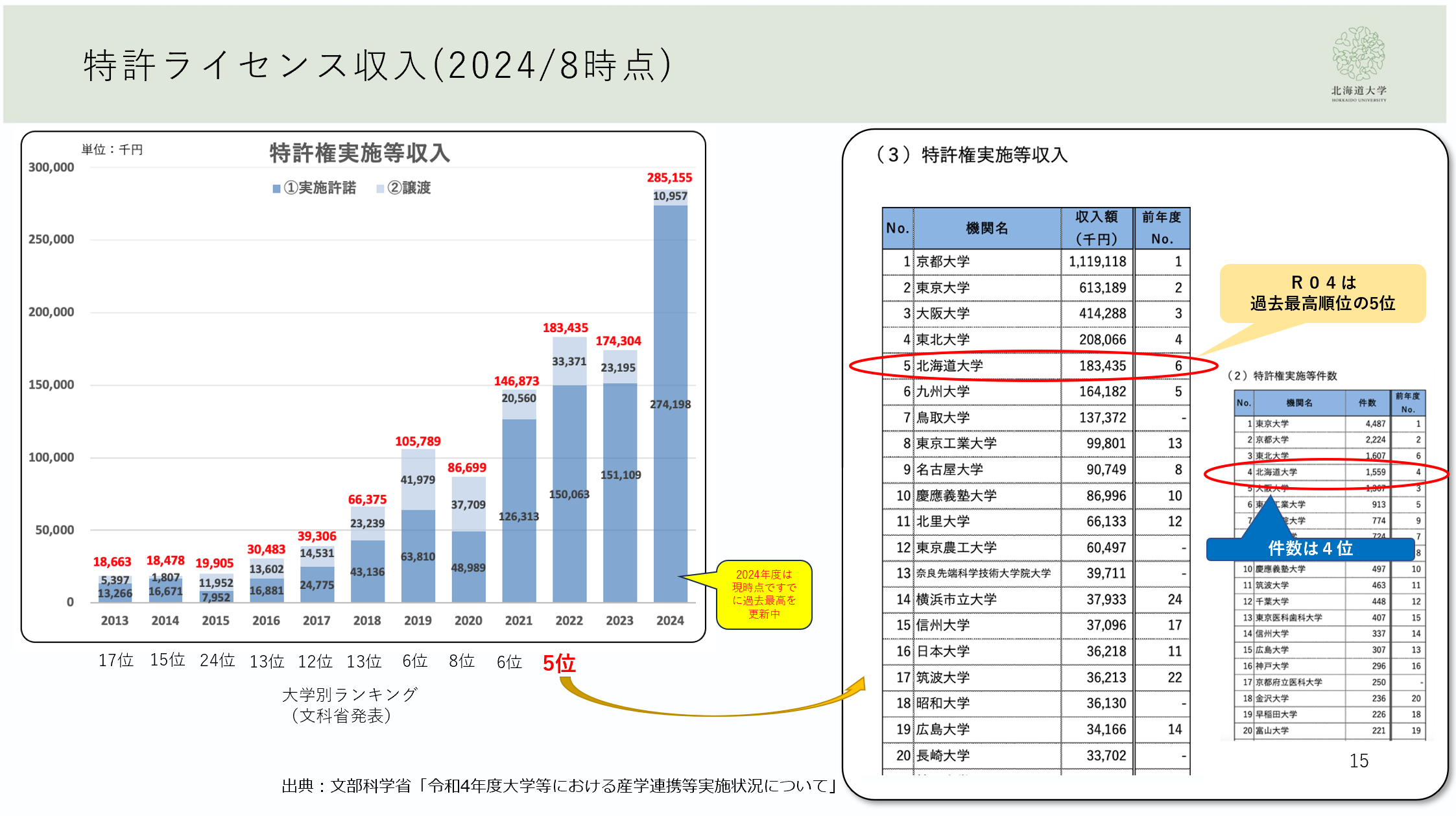Click the Hokkaido University logo

tap(1359, 64)
